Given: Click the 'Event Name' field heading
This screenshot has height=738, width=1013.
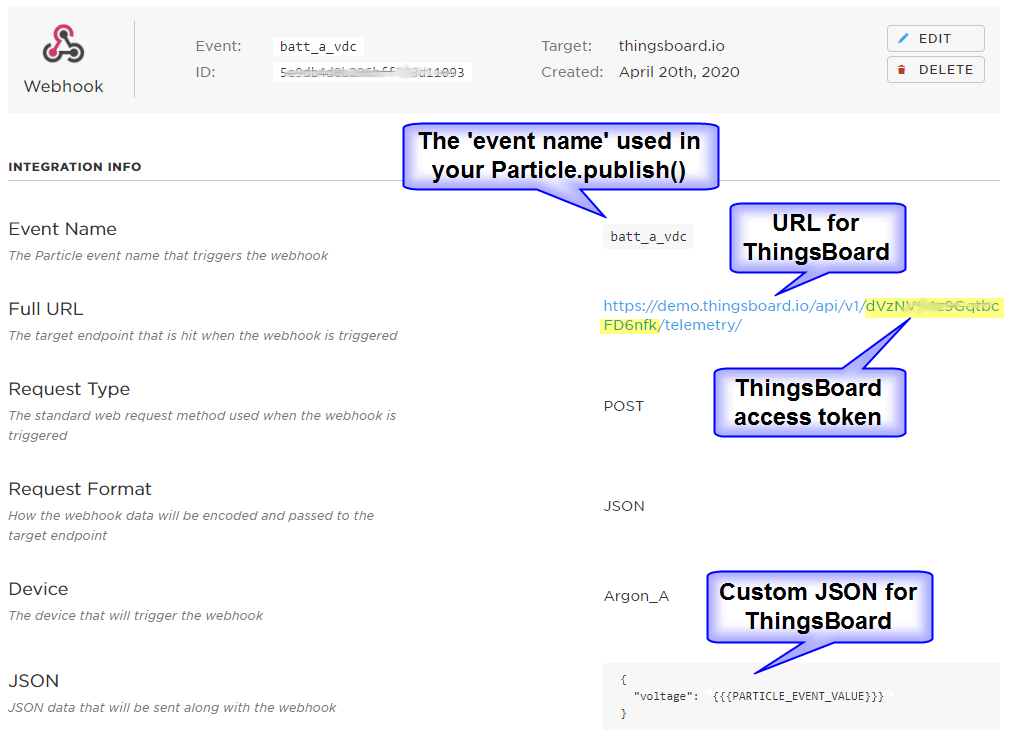Looking at the screenshot, I should (63, 229).
